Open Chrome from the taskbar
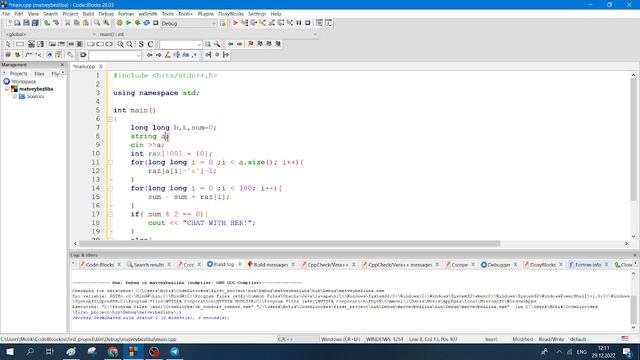 pos(113,351)
